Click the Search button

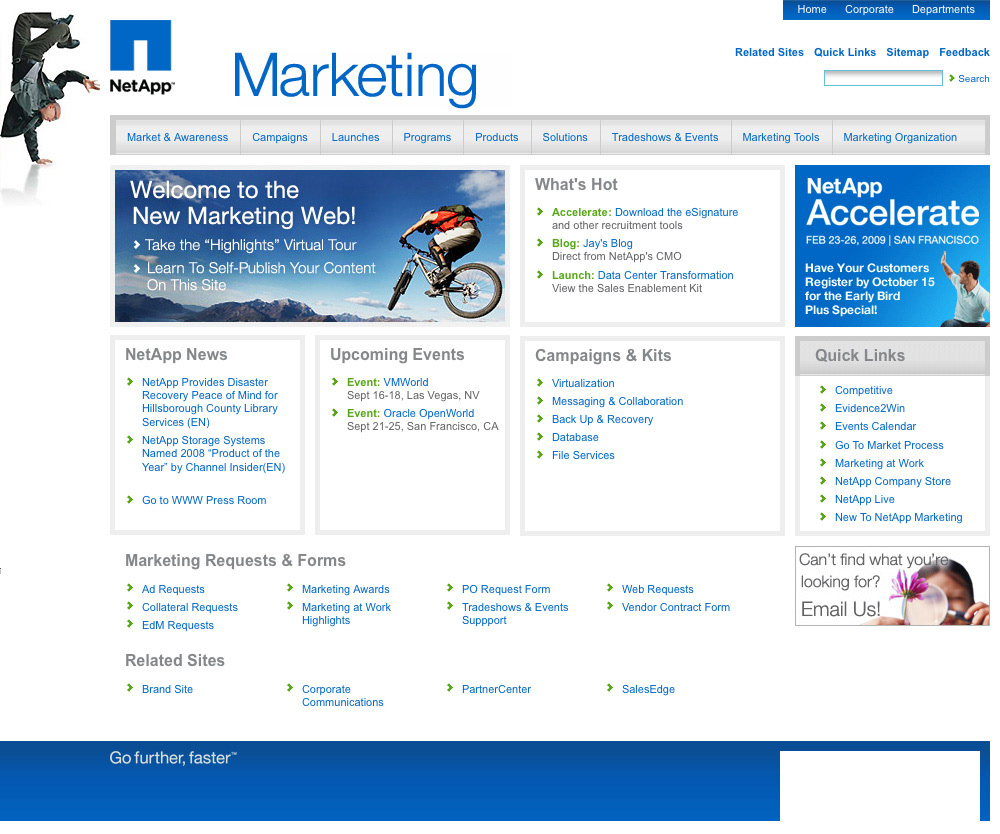969,78
